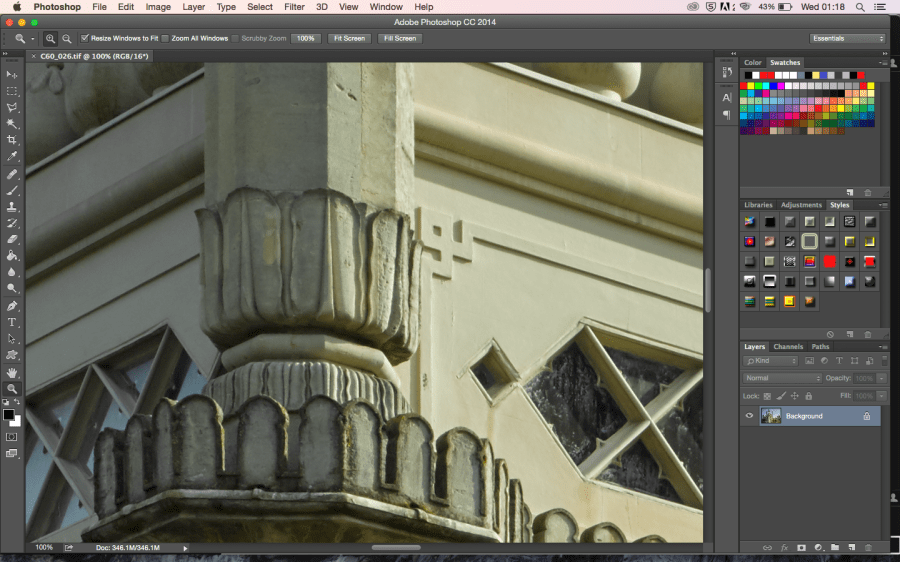Hide the Background layer visibility eye

coord(749,416)
